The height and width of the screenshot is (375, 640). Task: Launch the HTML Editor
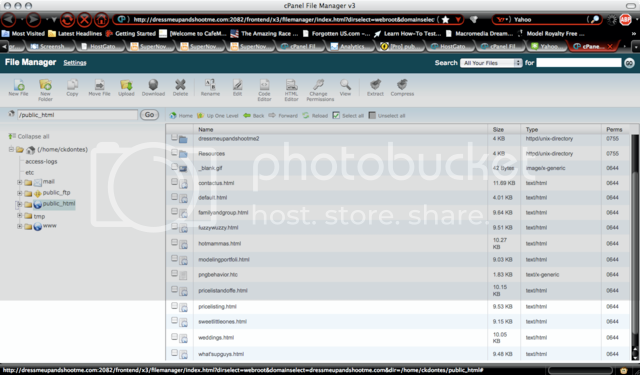point(291,90)
